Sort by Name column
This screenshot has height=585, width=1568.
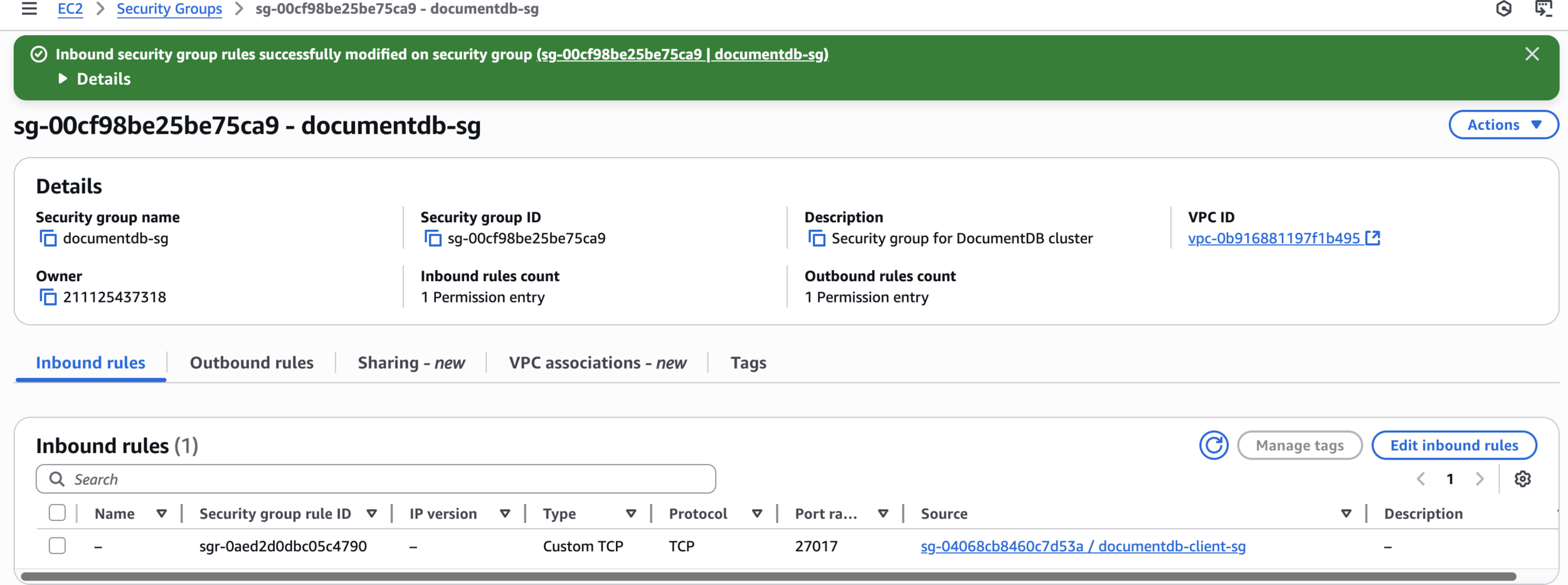[161, 514]
